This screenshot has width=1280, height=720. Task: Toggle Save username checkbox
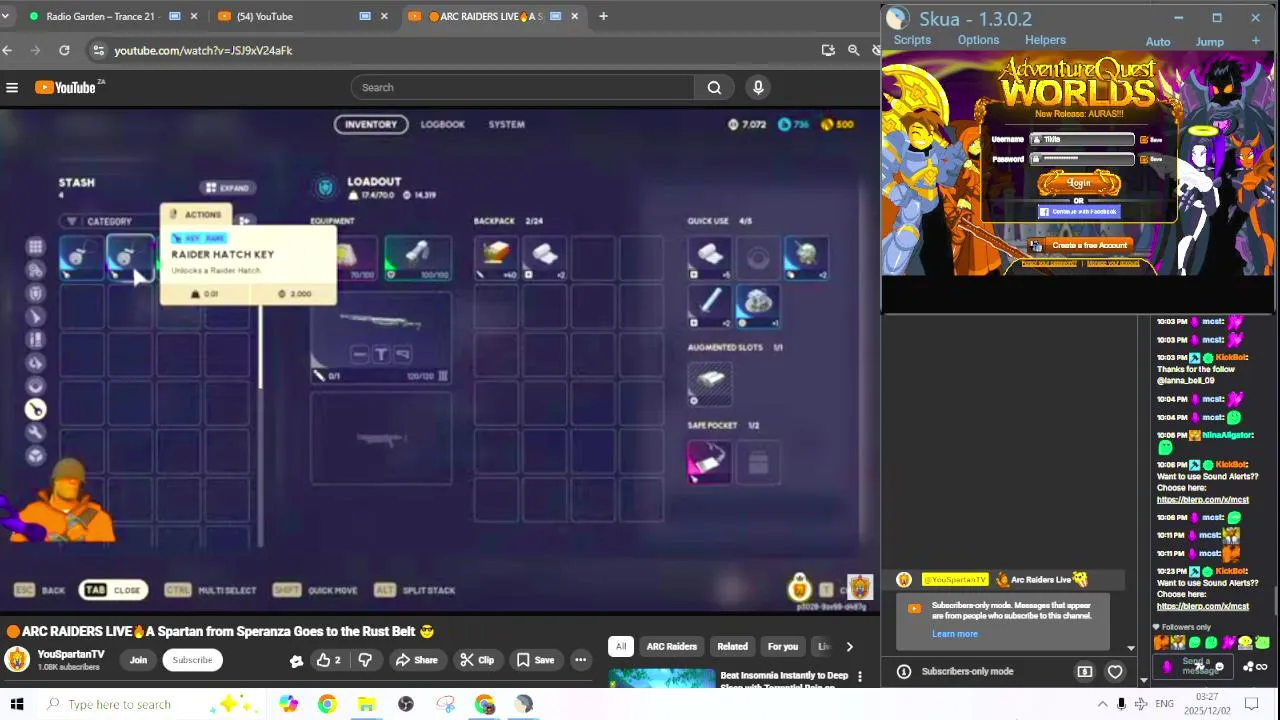1145,140
